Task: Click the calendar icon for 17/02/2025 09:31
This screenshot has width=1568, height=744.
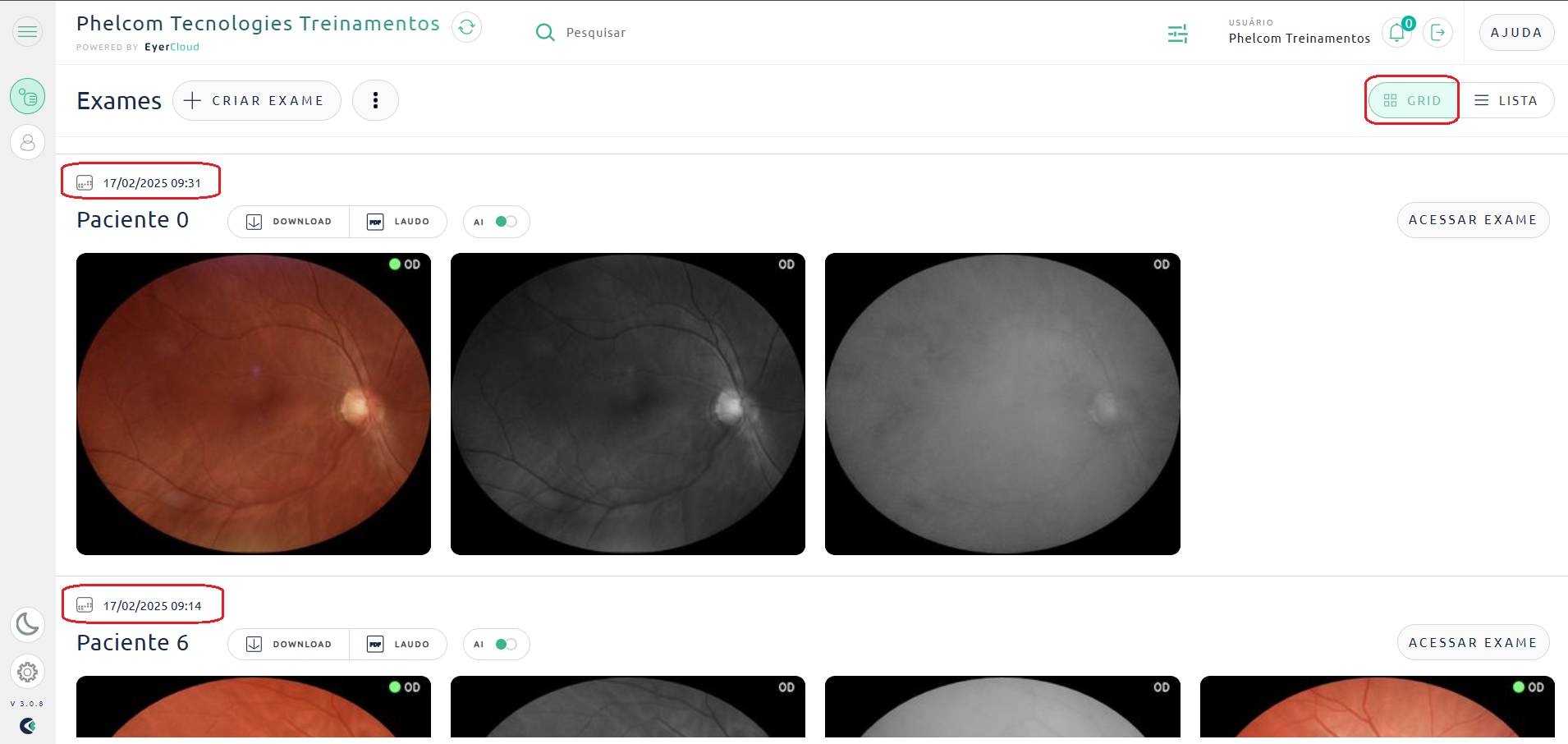Action: pyautogui.click(x=85, y=183)
